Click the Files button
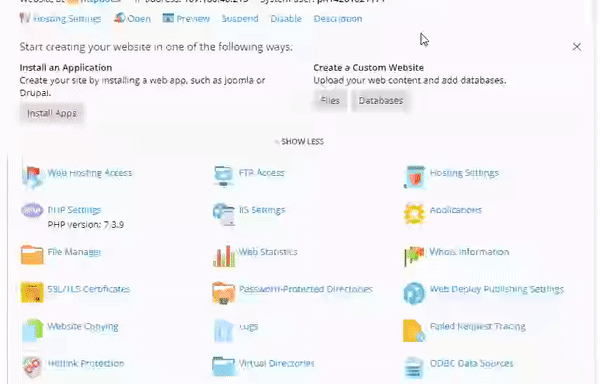This screenshot has width=600, height=384. [330, 101]
